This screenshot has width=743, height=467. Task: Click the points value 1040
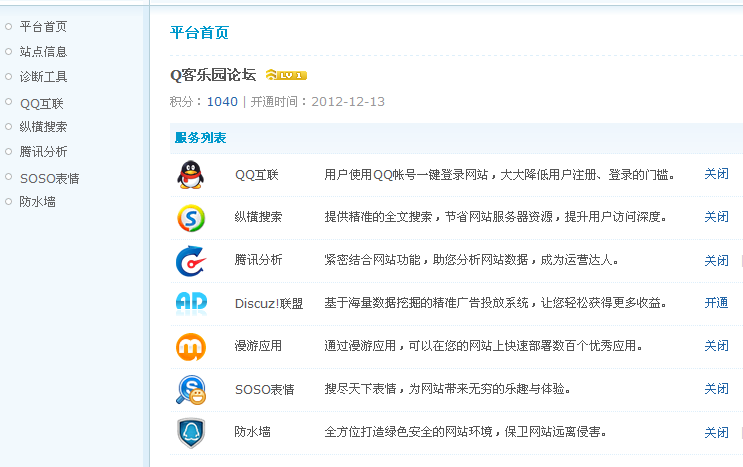point(222,102)
